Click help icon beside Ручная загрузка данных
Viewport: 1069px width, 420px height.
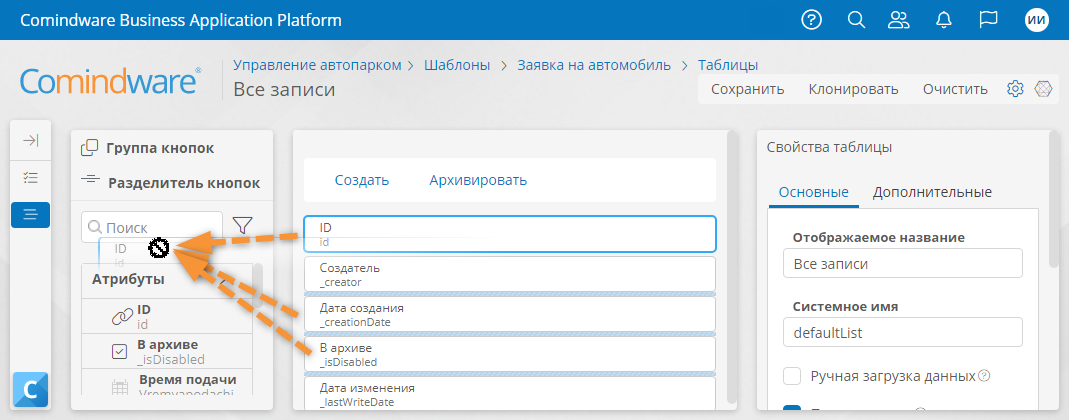click(x=984, y=376)
